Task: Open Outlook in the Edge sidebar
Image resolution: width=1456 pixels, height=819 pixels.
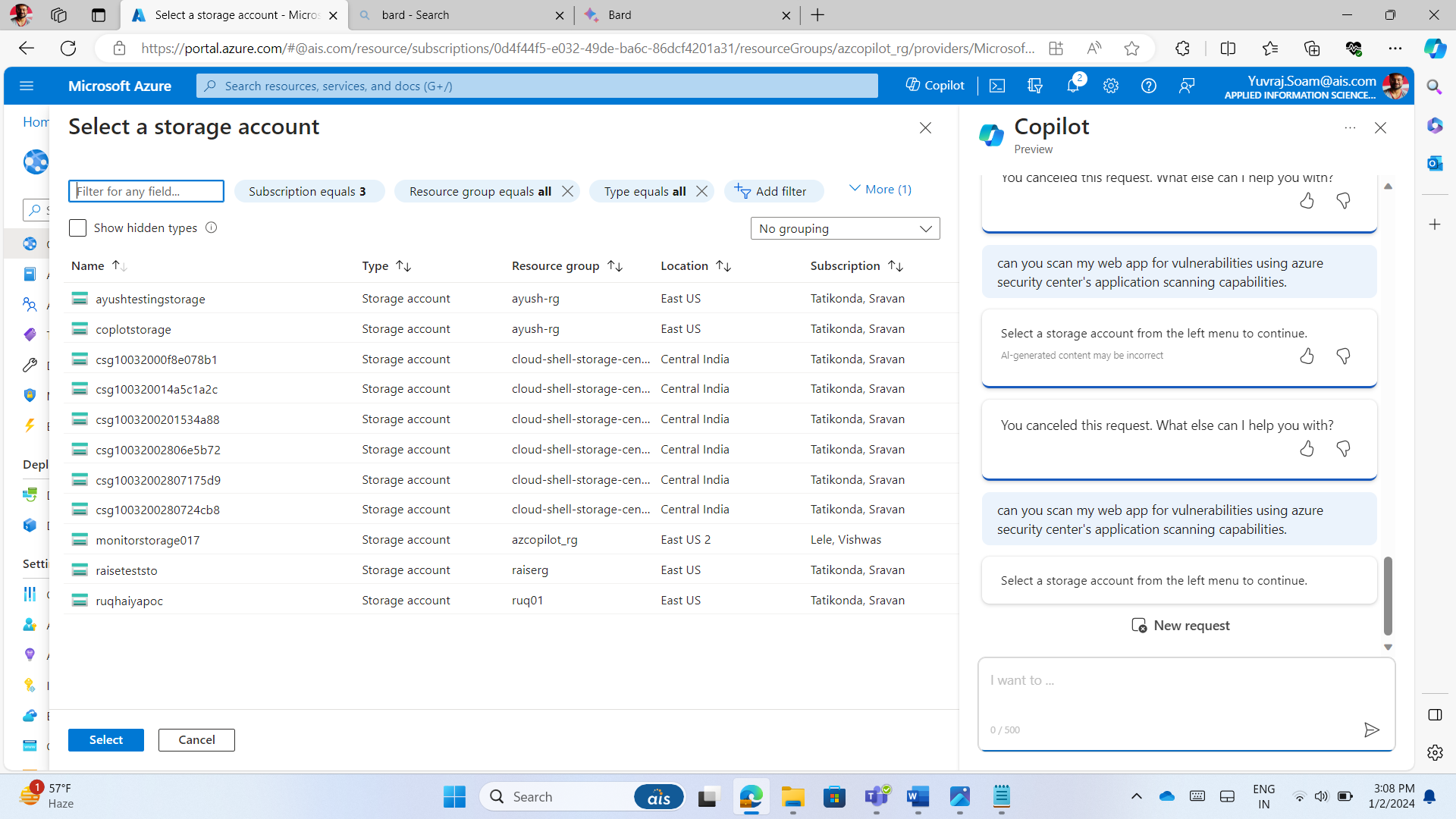Action: [x=1434, y=163]
